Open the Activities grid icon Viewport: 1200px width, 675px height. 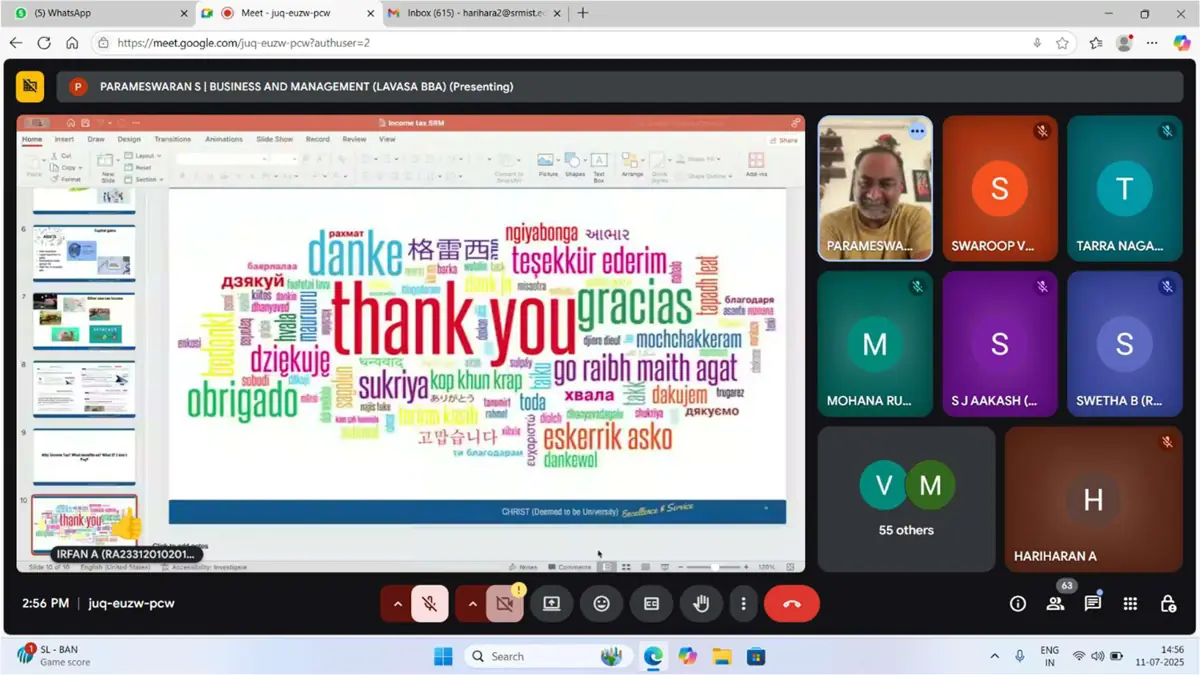point(1130,603)
